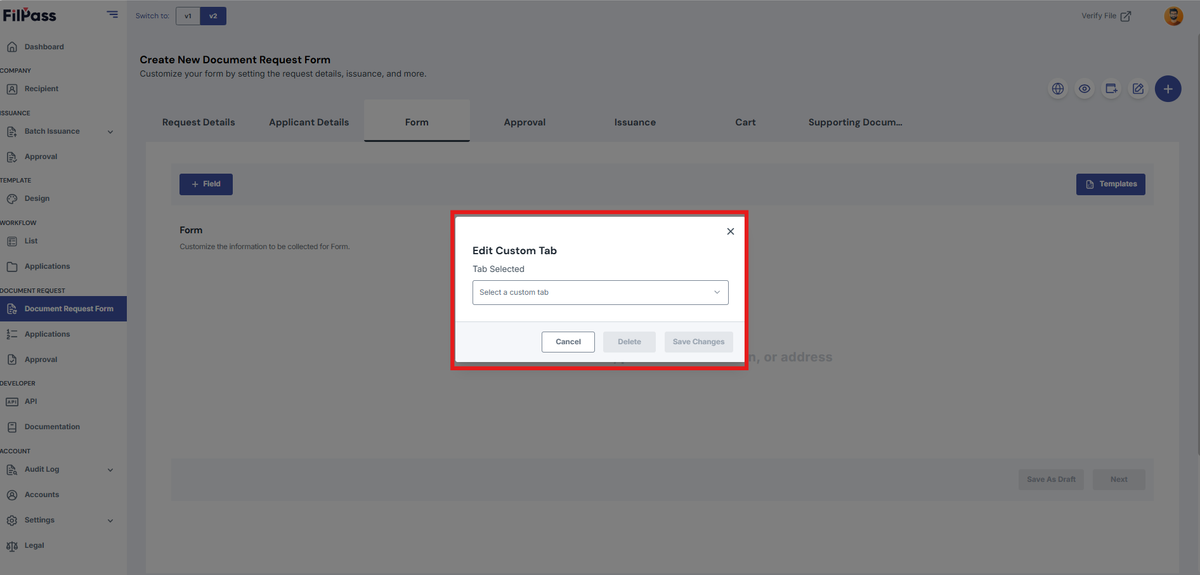Switch to version v2
The height and width of the screenshot is (575, 1200).
[x=213, y=16]
